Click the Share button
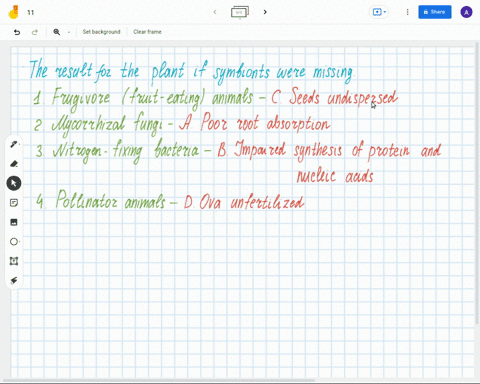Viewport: 480px width, 384px height. [435, 12]
